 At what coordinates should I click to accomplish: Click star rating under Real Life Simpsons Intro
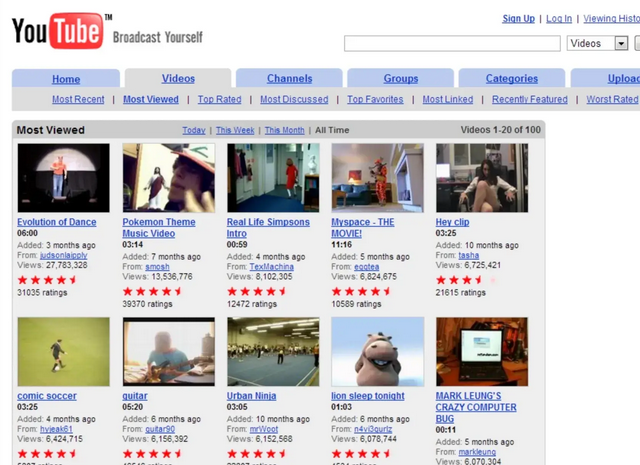(x=257, y=291)
